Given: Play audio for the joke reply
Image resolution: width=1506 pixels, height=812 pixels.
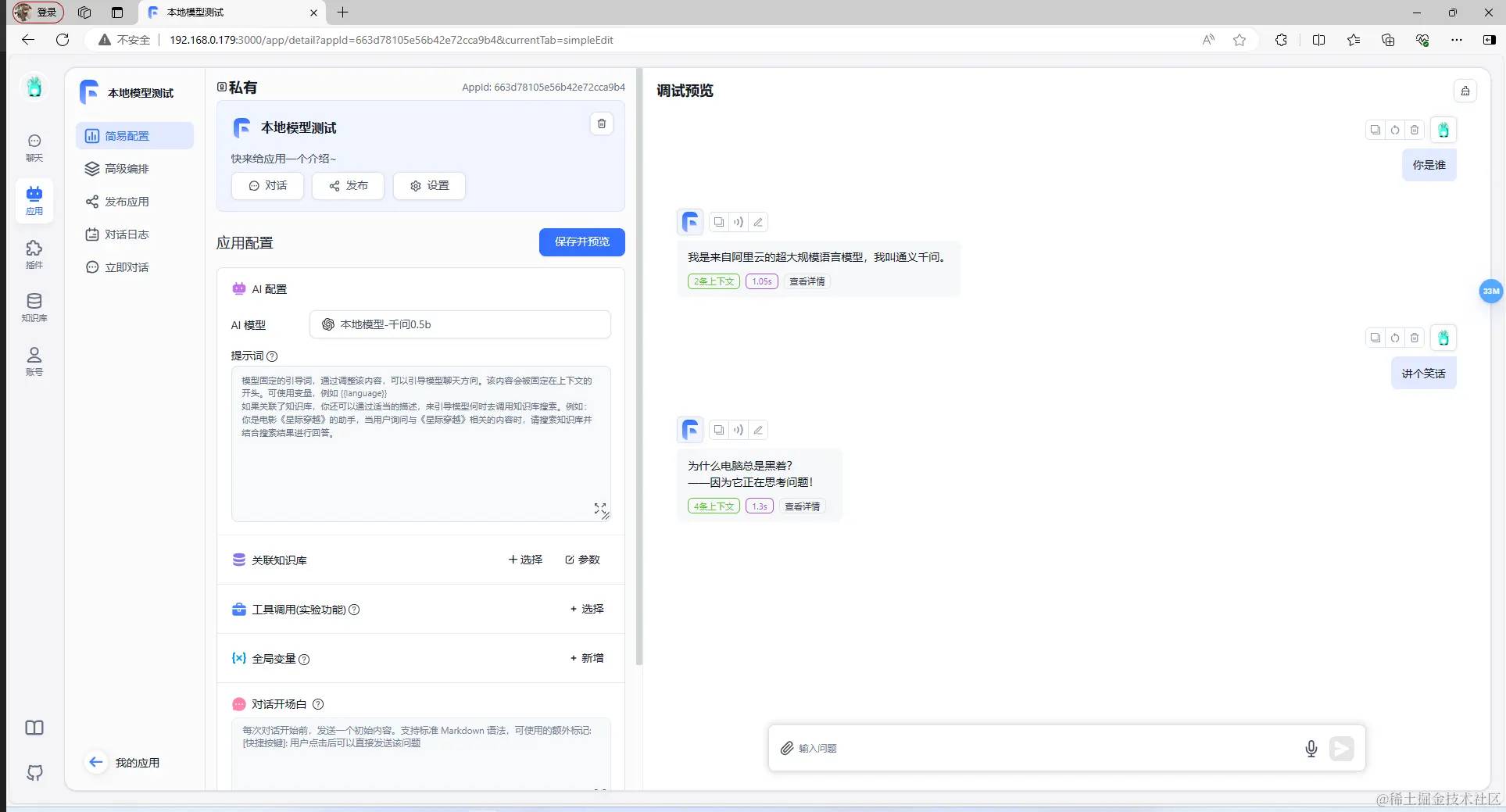Looking at the screenshot, I should pos(739,430).
